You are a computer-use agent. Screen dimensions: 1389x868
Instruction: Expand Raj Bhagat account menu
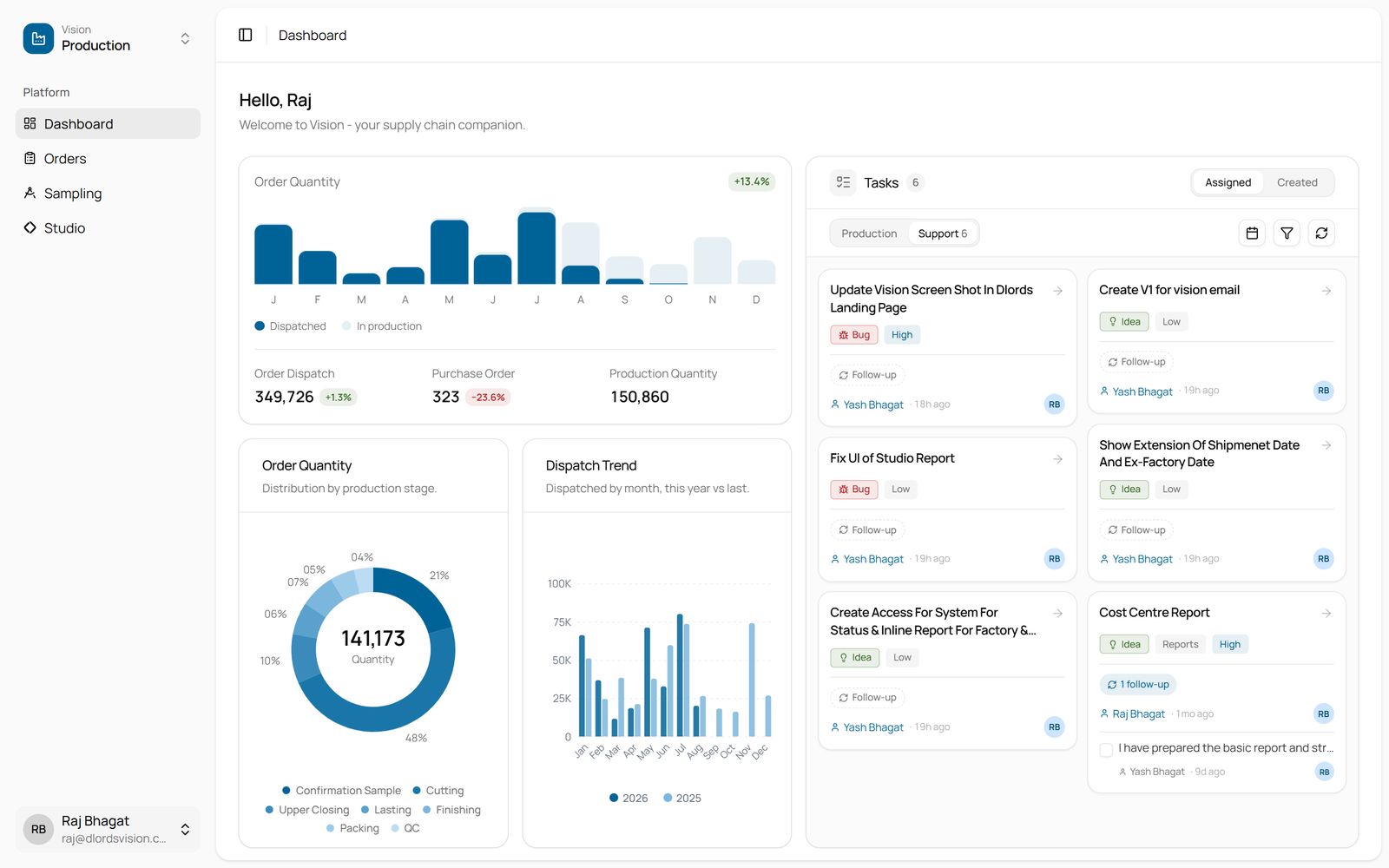point(185,830)
